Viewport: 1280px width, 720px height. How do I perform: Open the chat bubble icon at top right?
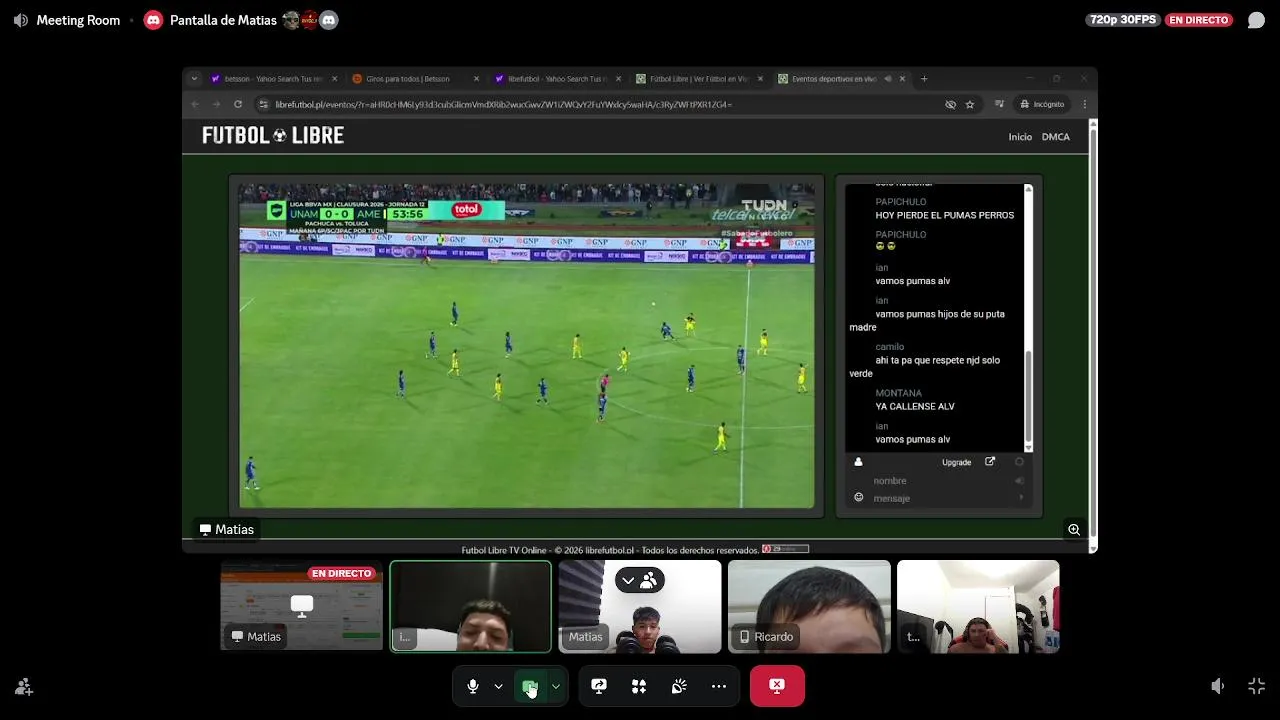pos(1256,20)
